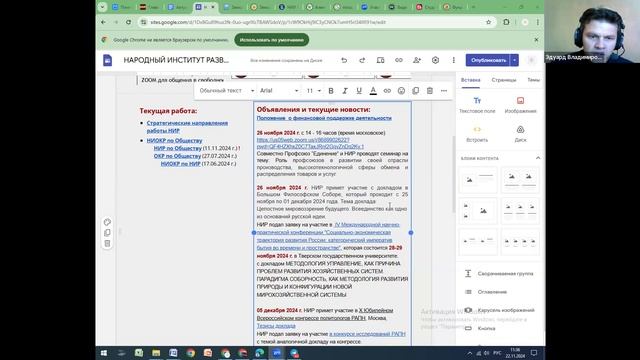The image size is (640, 360).
Task: Click the blue Publish button
Action: click(x=488, y=60)
